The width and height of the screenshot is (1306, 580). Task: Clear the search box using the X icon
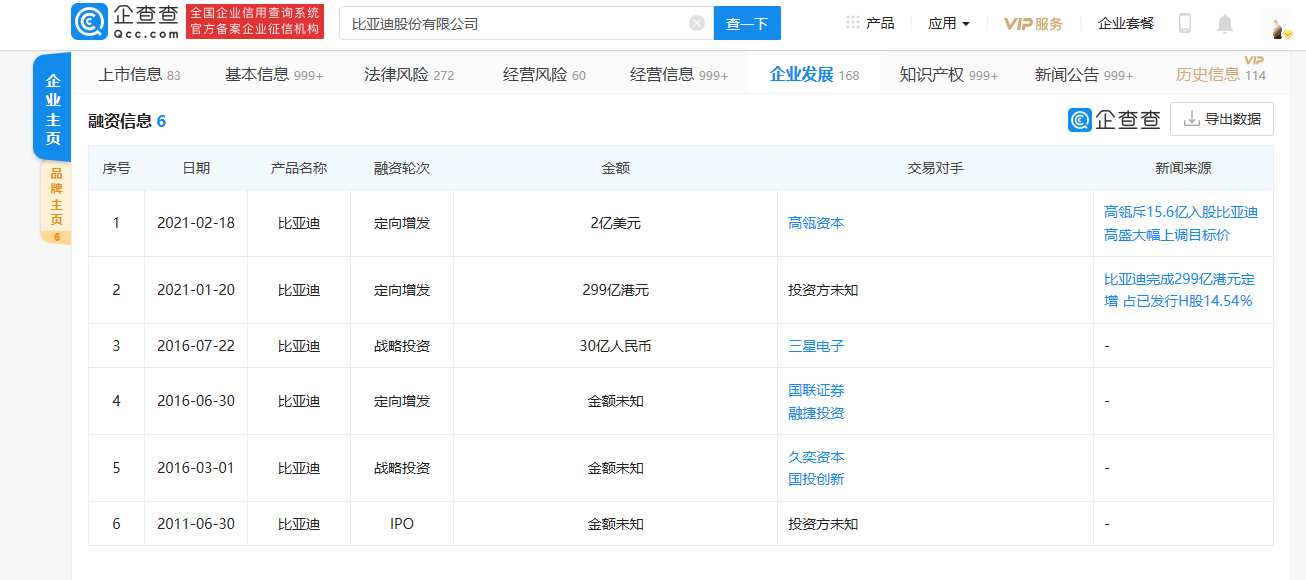click(x=697, y=22)
